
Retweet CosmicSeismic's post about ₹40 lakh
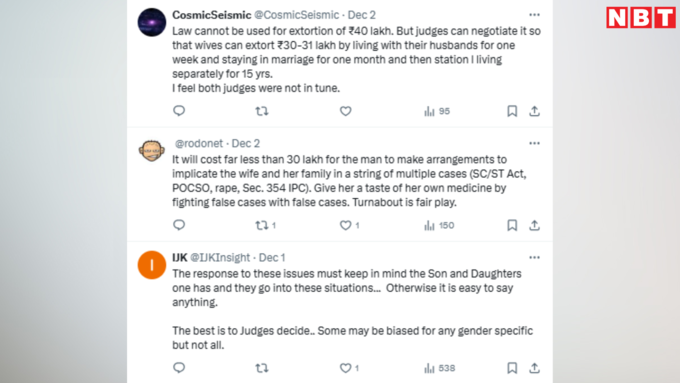pyautogui.click(x=262, y=111)
